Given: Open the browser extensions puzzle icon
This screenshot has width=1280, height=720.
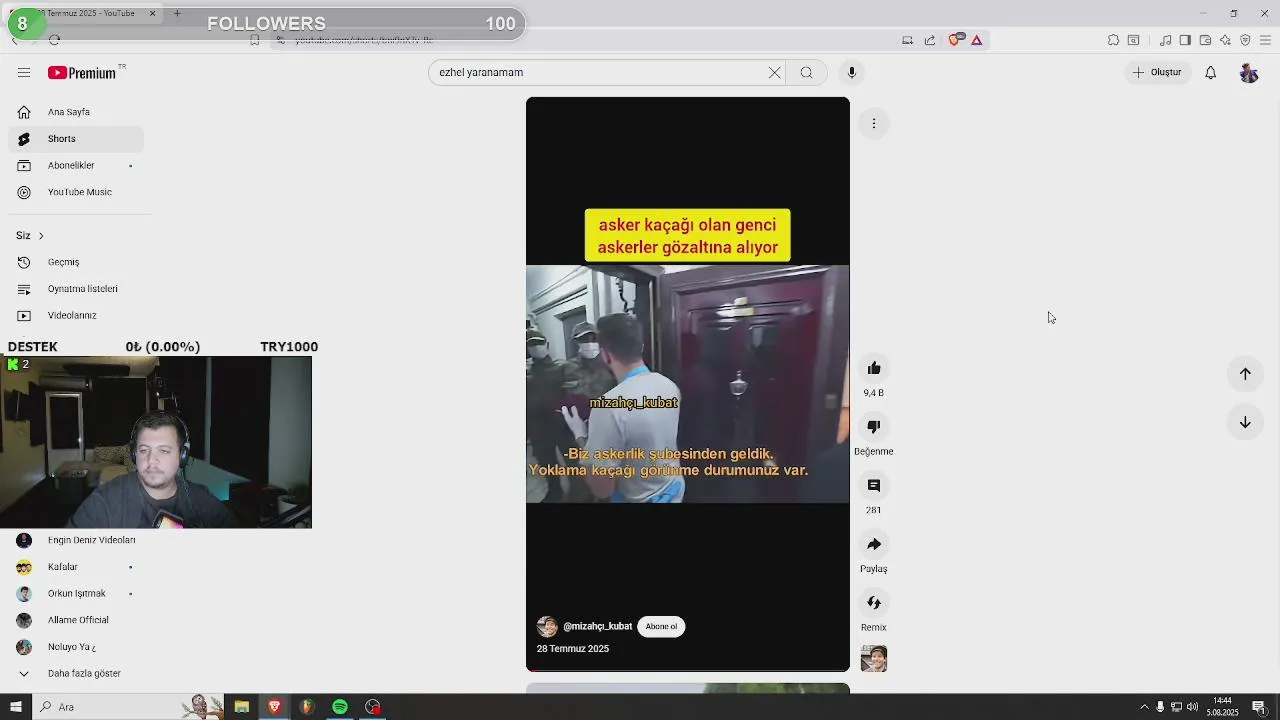Looking at the screenshot, I should pyautogui.click(x=1113, y=40).
